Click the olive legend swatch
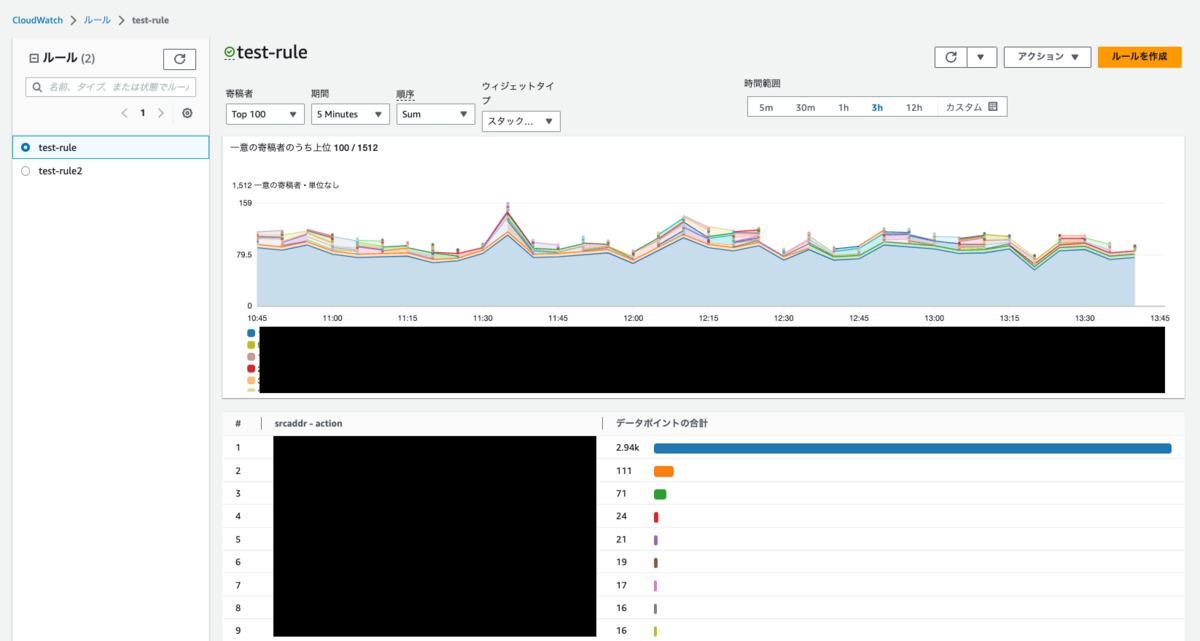This screenshot has width=1200, height=641. coord(251,345)
